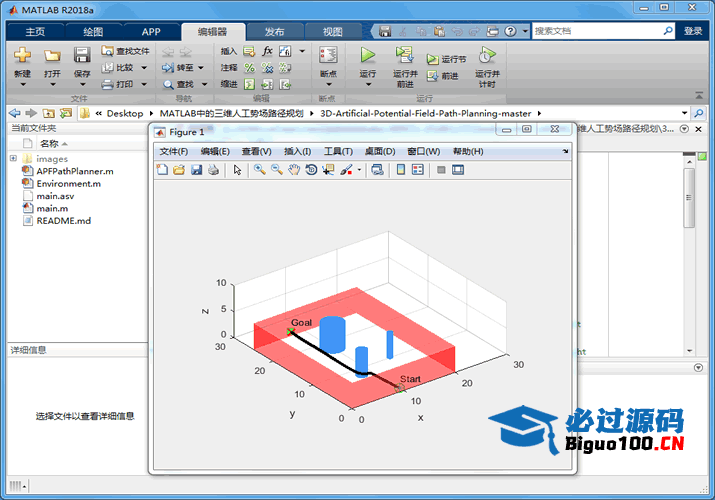Run the script with green Run arrow
The height and width of the screenshot is (500, 715).
tap(368, 55)
